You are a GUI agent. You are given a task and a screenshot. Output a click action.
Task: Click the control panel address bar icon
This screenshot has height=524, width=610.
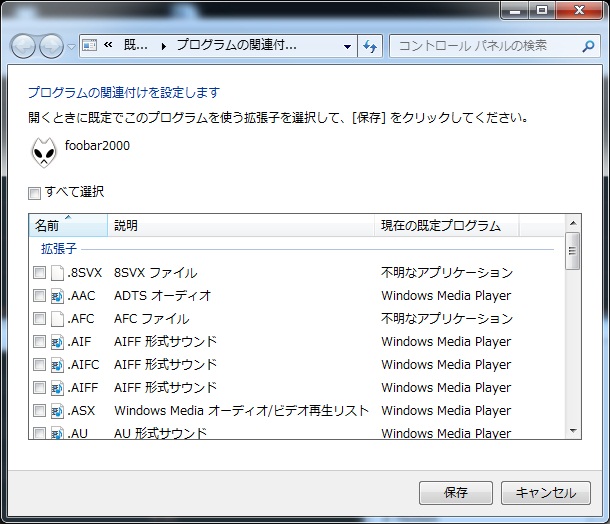pyautogui.click(x=89, y=46)
